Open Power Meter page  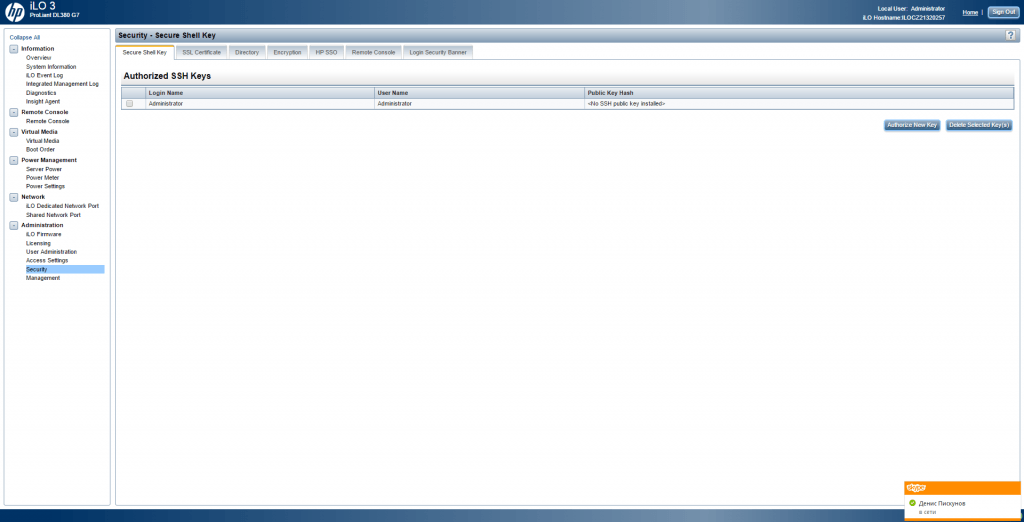[42, 178]
